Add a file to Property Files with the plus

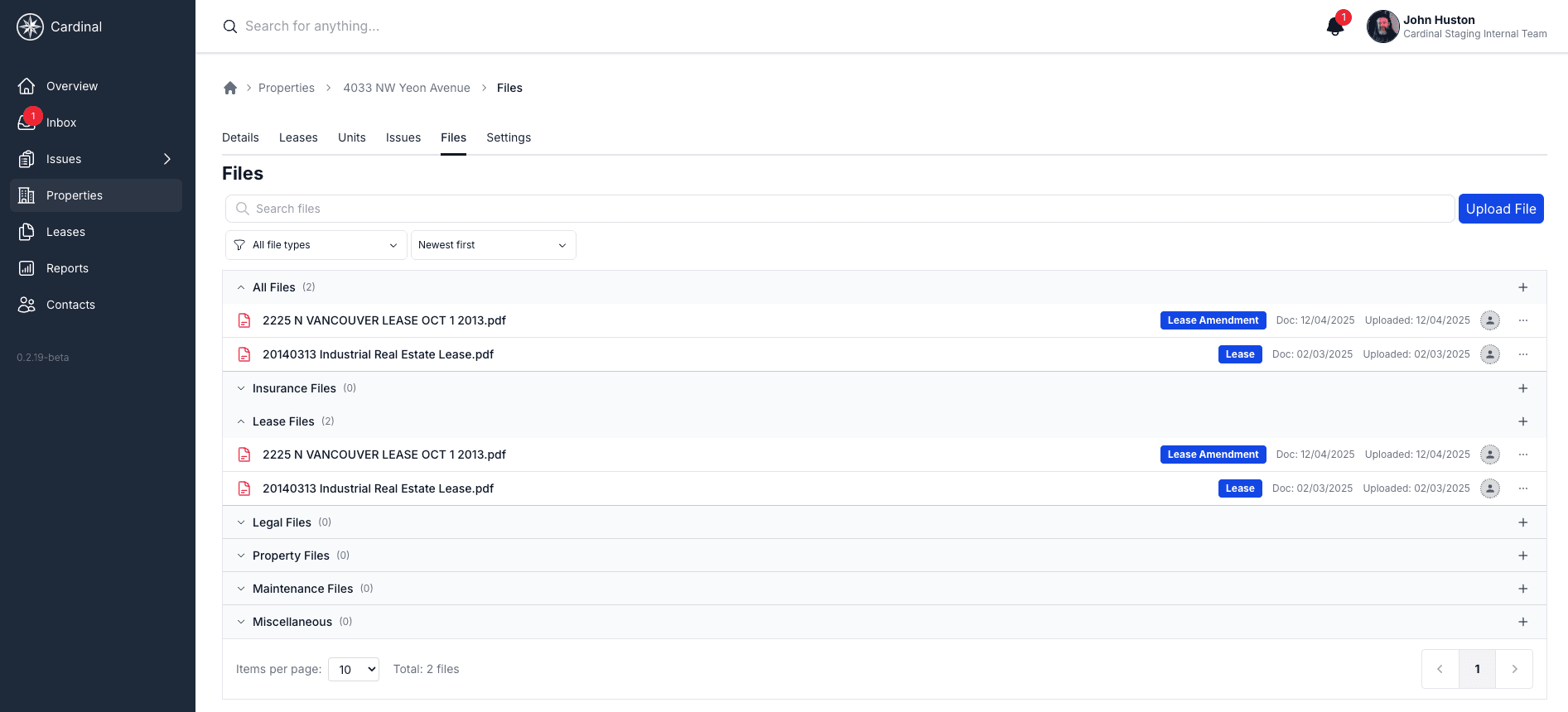[x=1522, y=556]
